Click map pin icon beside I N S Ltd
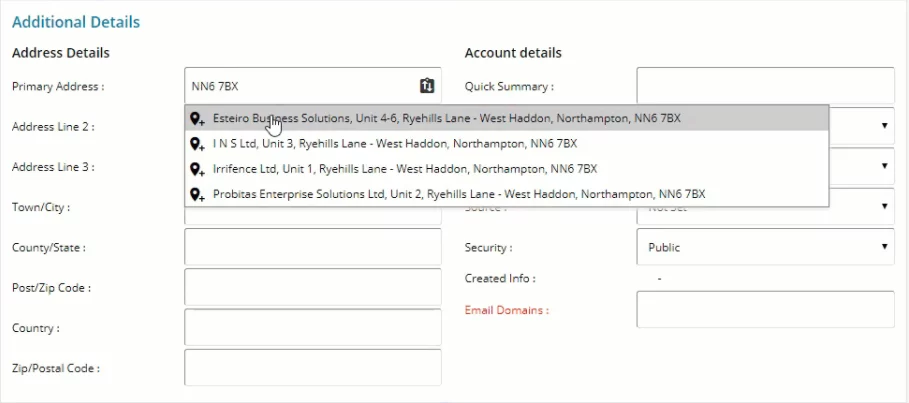909x403 pixels. (197, 144)
